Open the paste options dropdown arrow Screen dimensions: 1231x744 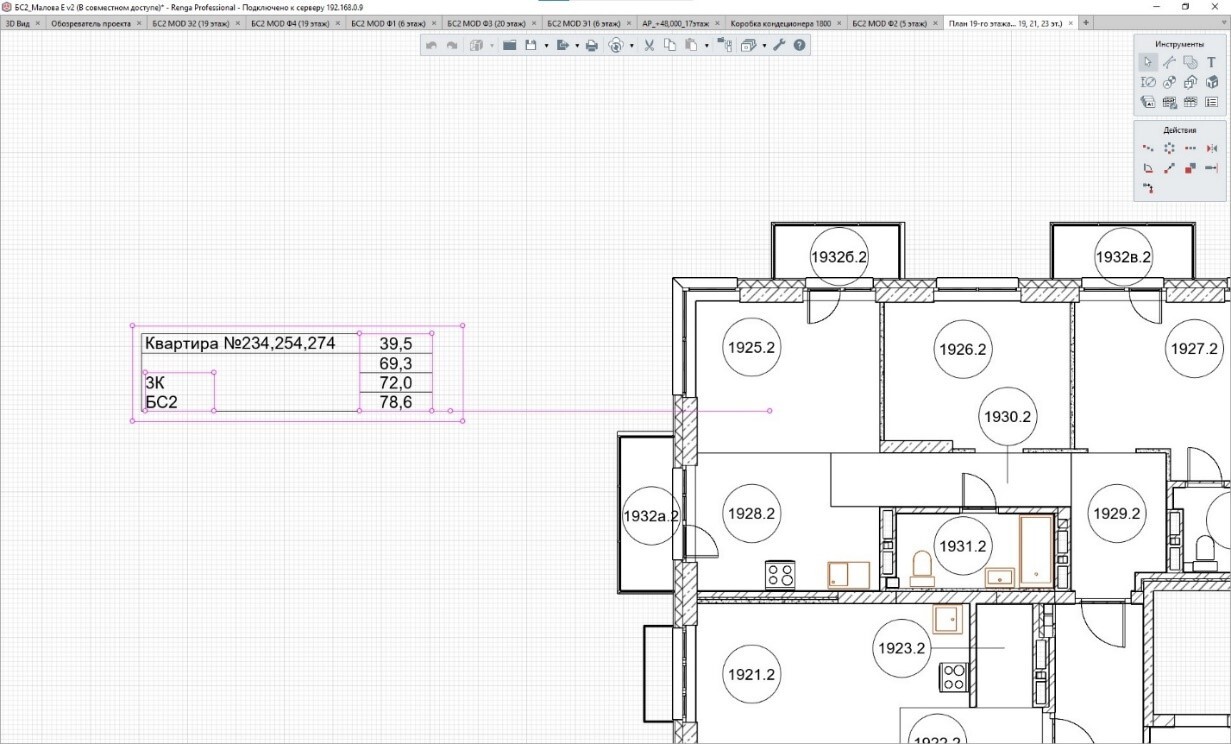click(x=706, y=45)
